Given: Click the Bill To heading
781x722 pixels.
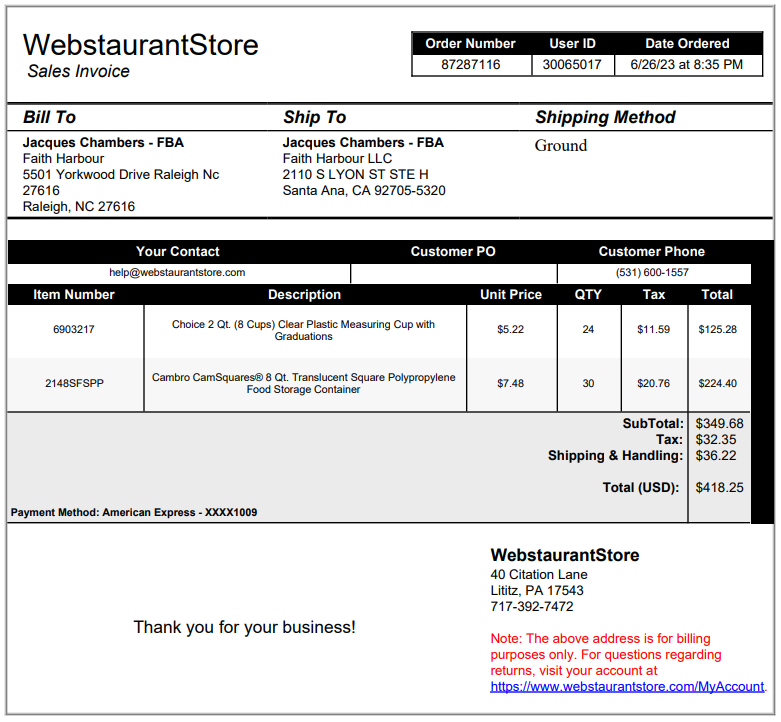Looking at the screenshot, I should point(49,117).
